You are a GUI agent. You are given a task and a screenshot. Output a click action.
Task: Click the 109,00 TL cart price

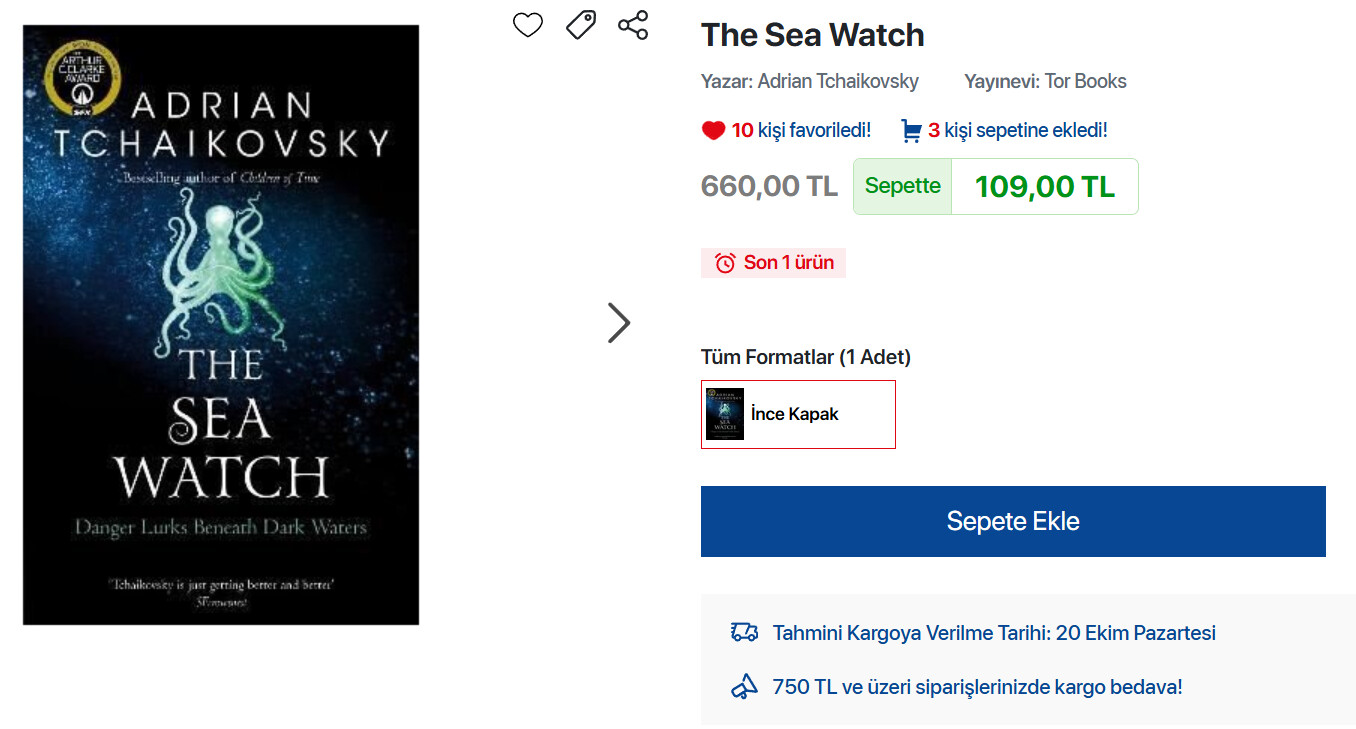(1044, 187)
